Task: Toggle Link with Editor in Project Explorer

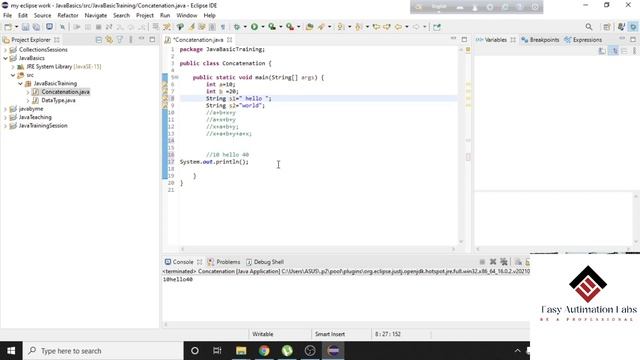Action: 109,40
